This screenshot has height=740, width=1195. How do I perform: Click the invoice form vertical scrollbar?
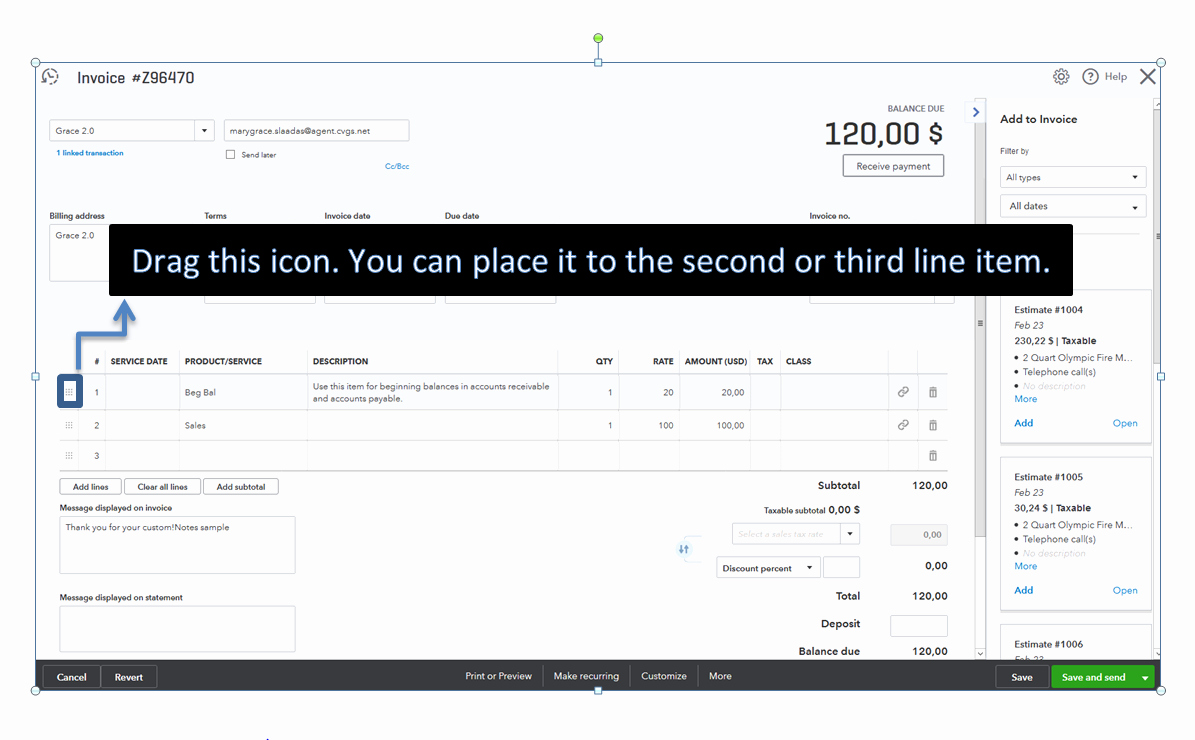[x=980, y=322]
